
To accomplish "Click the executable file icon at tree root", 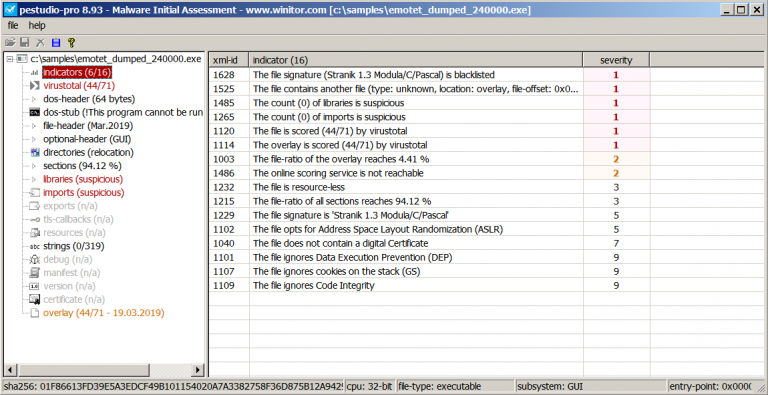I will (x=21, y=59).
